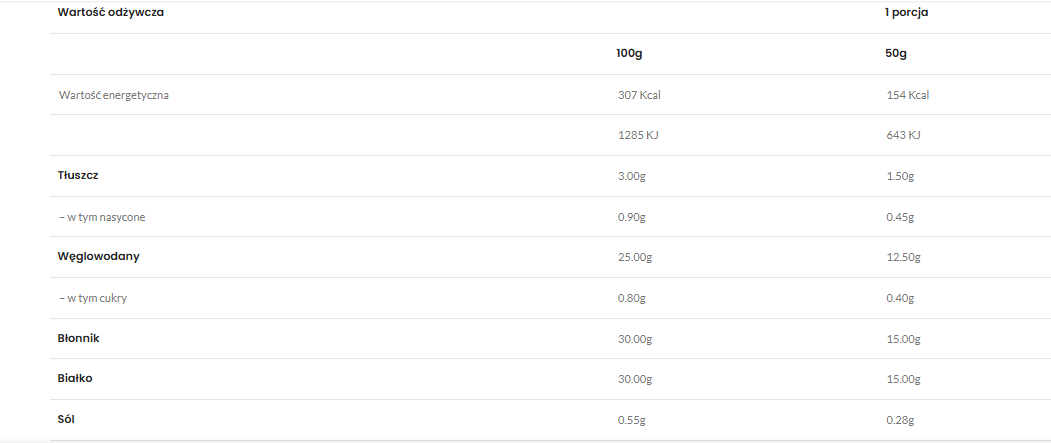
Task: Select the "1 porcja" column header
Action: tap(909, 13)
